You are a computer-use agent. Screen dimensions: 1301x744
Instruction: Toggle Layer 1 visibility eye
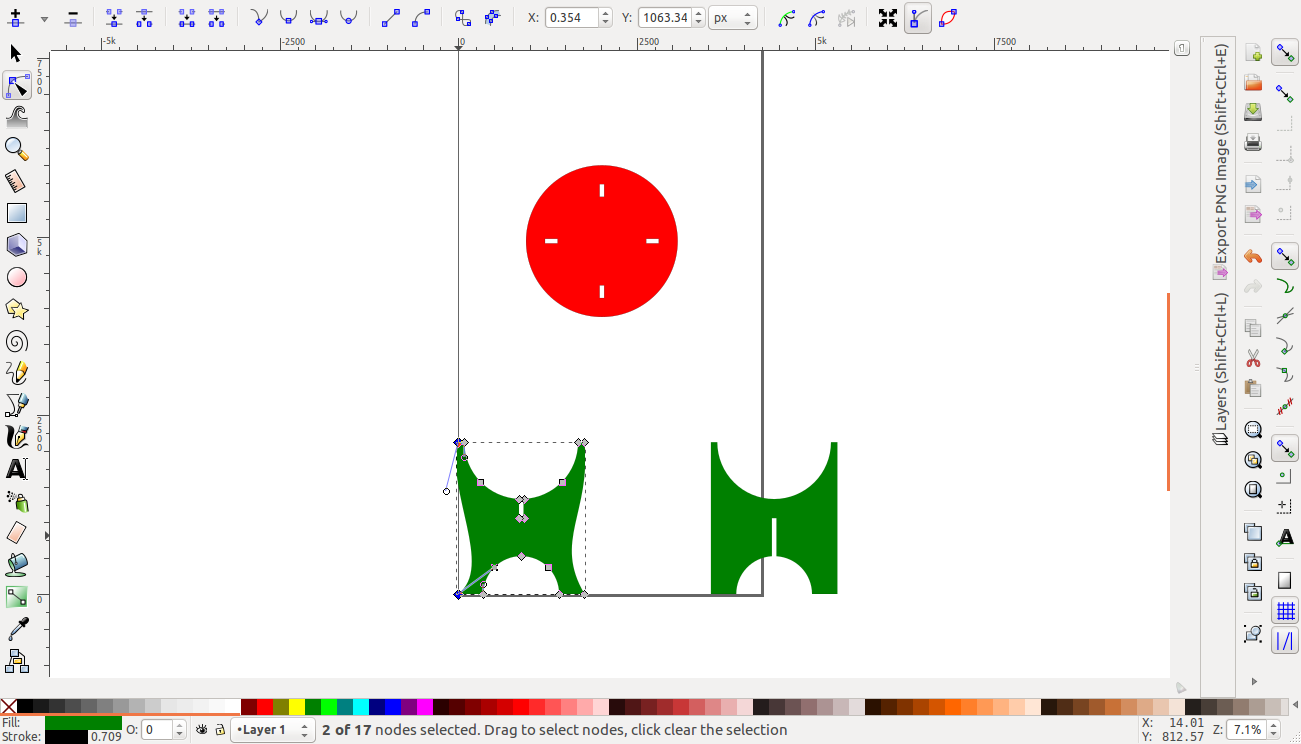(202, 730)
